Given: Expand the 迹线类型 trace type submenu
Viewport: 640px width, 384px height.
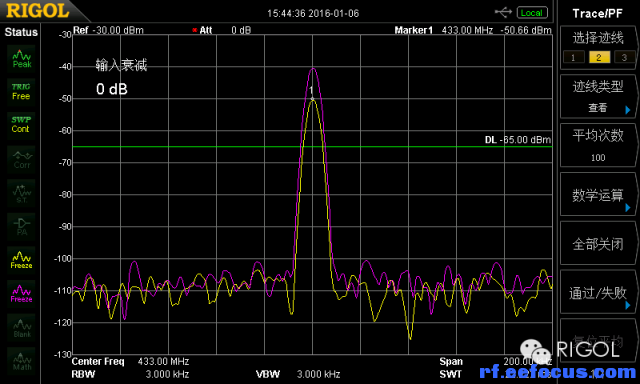Looking at the screenshot, I should (598, 97).
